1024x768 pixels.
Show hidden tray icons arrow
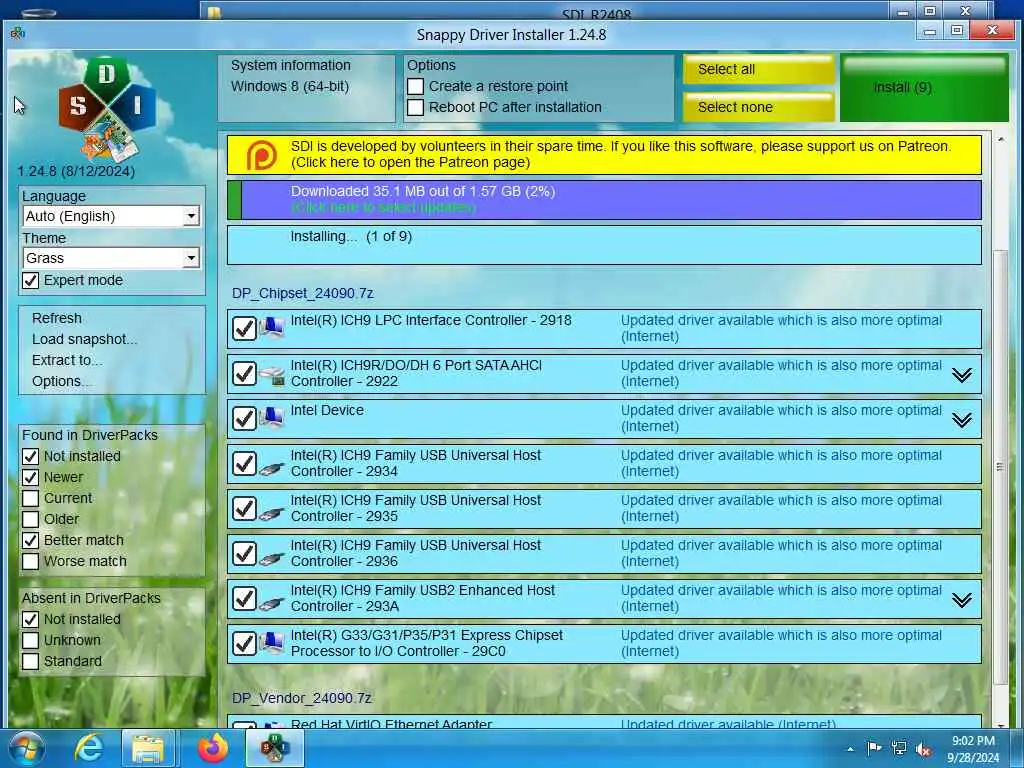tap(850, 749)
